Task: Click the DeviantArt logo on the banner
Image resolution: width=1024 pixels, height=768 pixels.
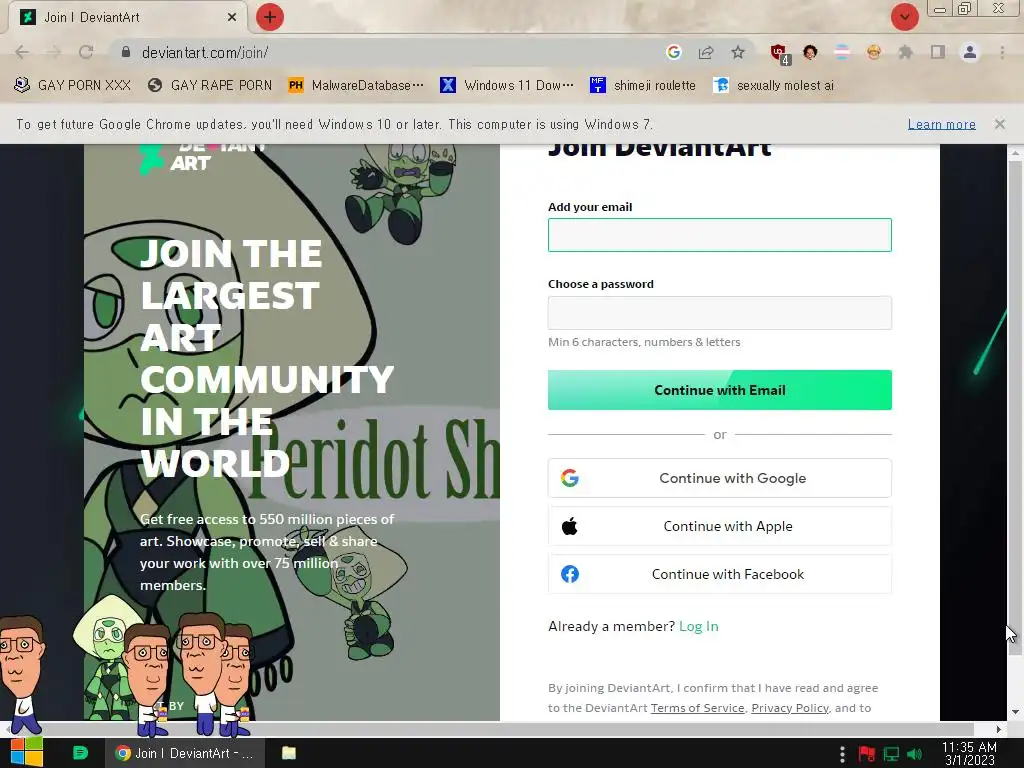Action: coord(202,157)
